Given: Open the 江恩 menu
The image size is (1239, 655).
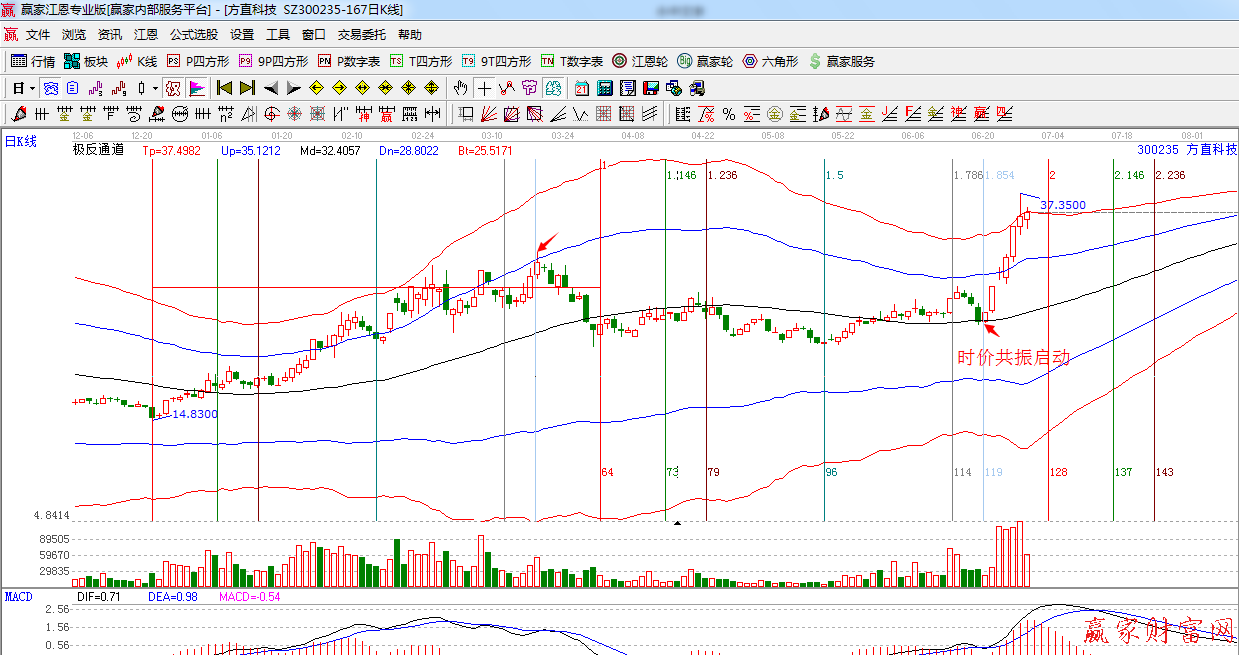Looking at the screenshot, I should coord(146,34).
